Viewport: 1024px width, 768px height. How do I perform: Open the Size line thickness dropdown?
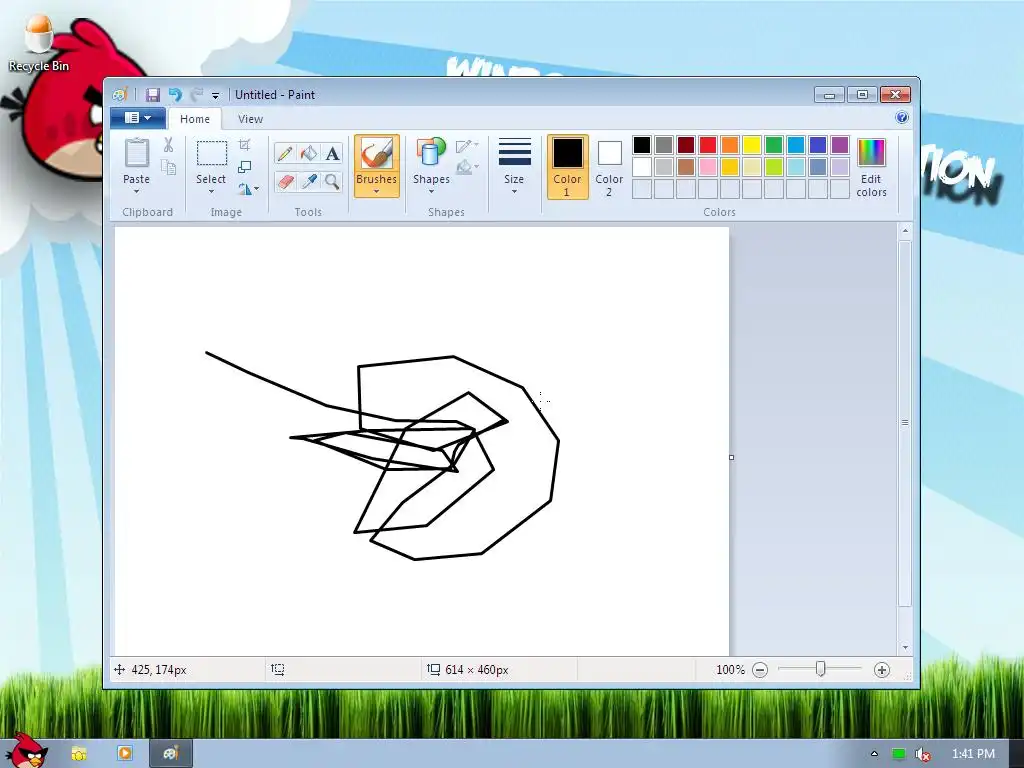click(x=514, y=167)
